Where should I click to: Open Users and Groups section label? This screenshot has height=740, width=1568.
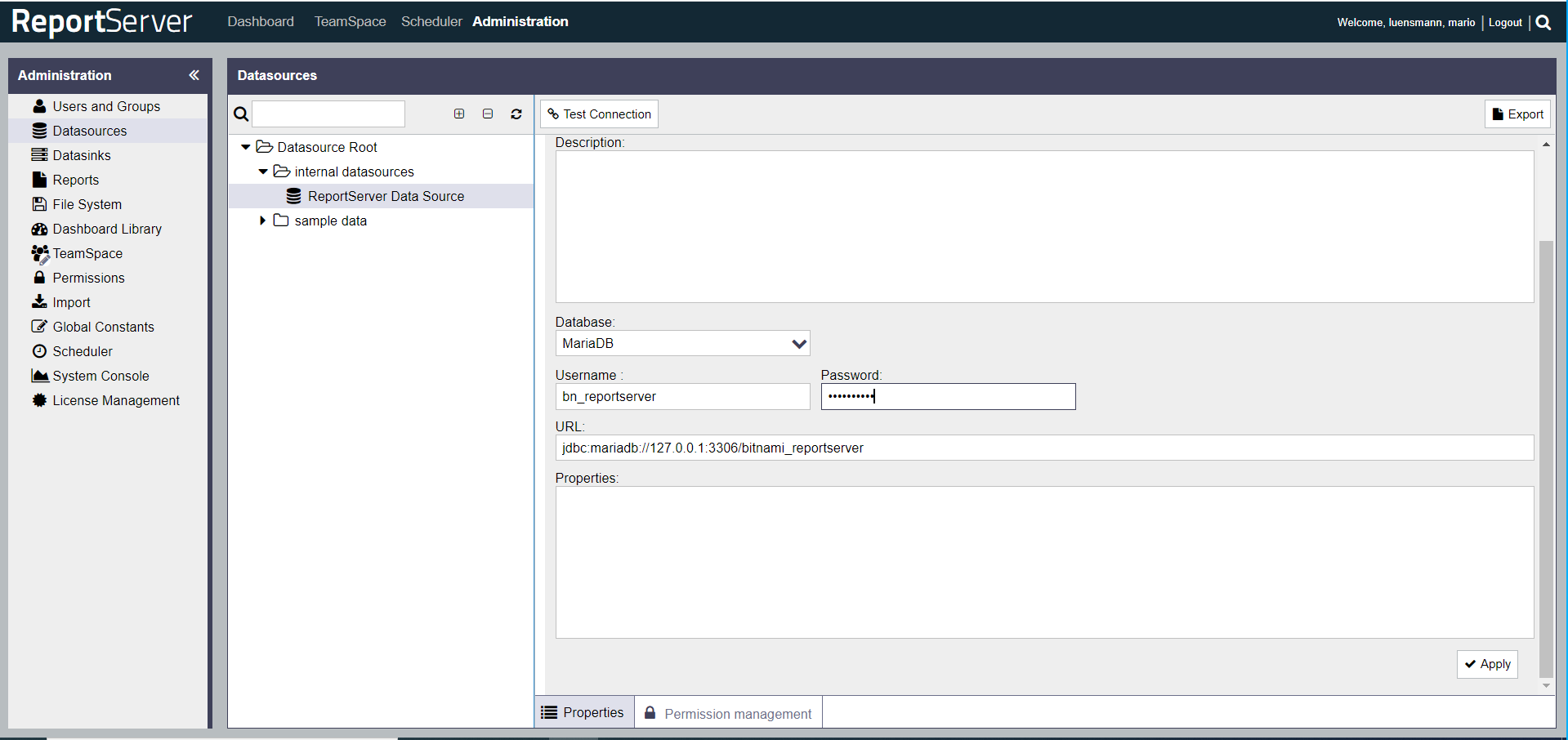click(x=106, y=106)
